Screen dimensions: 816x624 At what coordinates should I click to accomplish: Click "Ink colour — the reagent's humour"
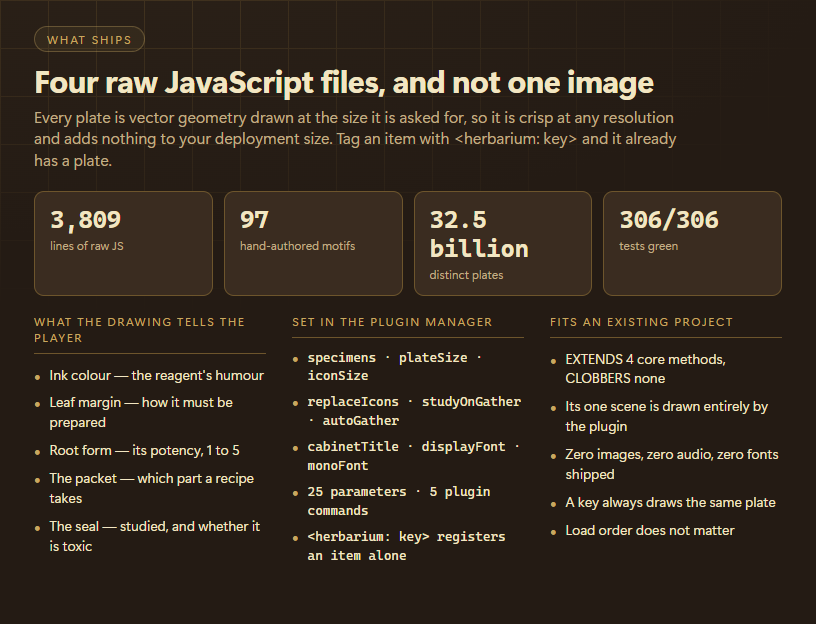click(157, 376)
